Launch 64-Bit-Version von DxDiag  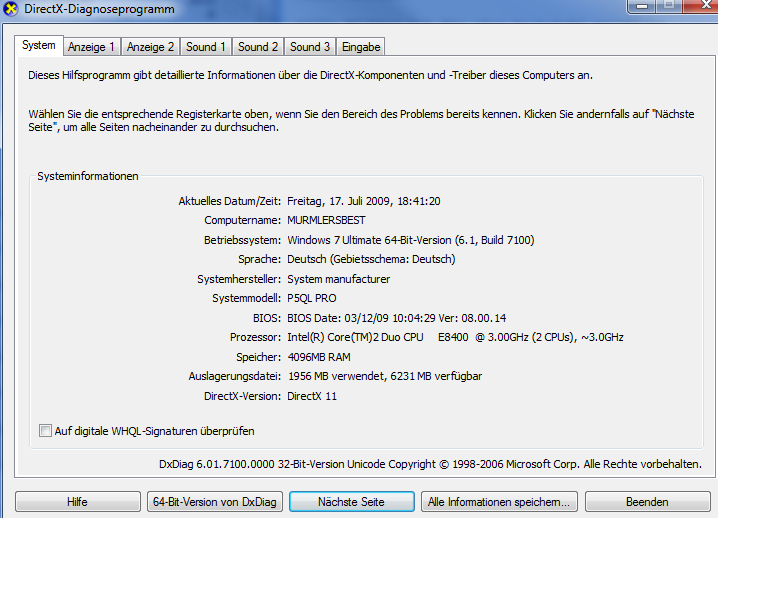coord(215,502)
